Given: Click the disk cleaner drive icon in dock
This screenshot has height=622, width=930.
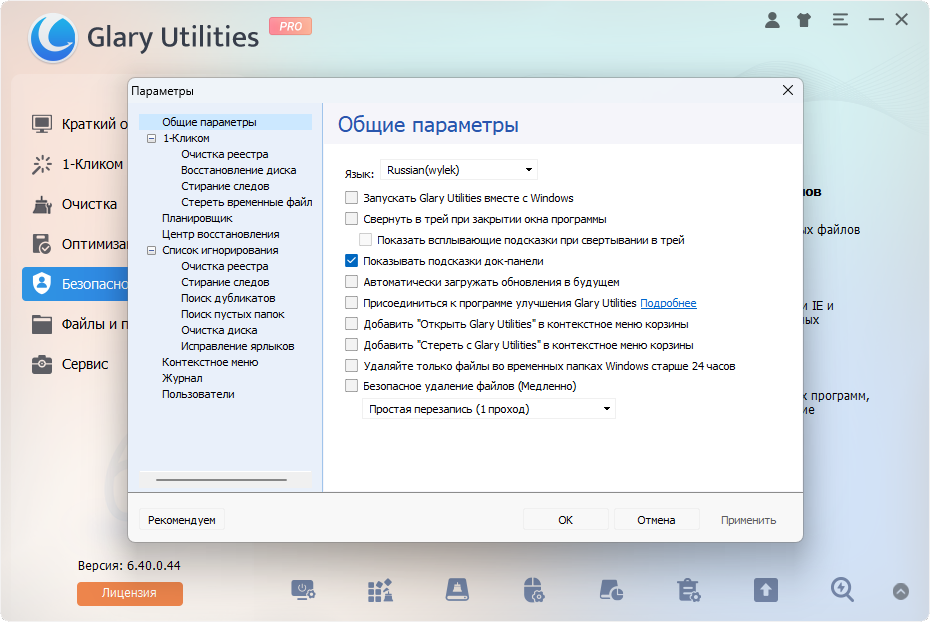Looking at the screenshot, I should [x=456, y=591].
